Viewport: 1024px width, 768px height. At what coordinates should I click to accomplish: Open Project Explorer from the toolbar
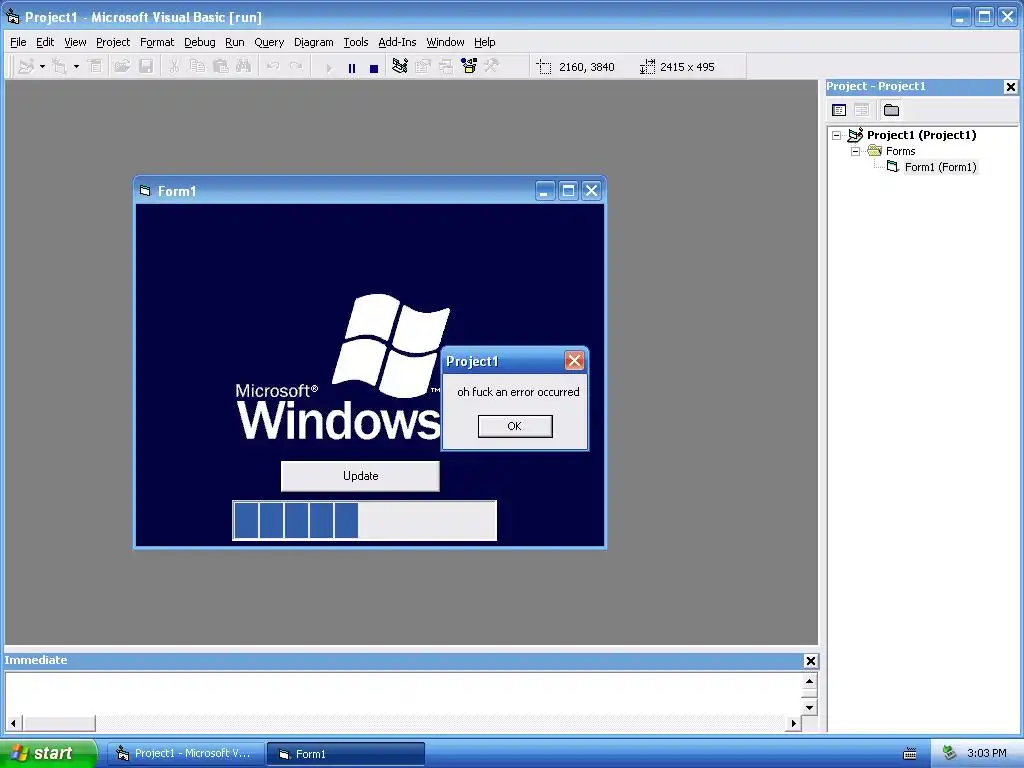(x=400, y=67)
